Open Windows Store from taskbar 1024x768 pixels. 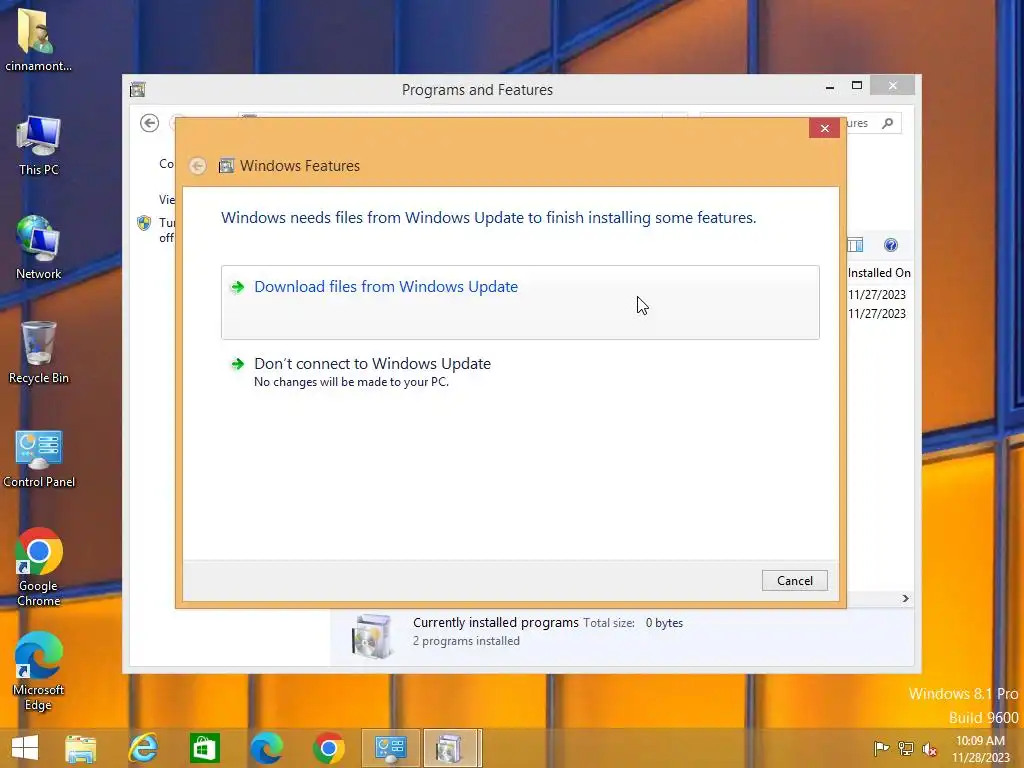[204, 748]
